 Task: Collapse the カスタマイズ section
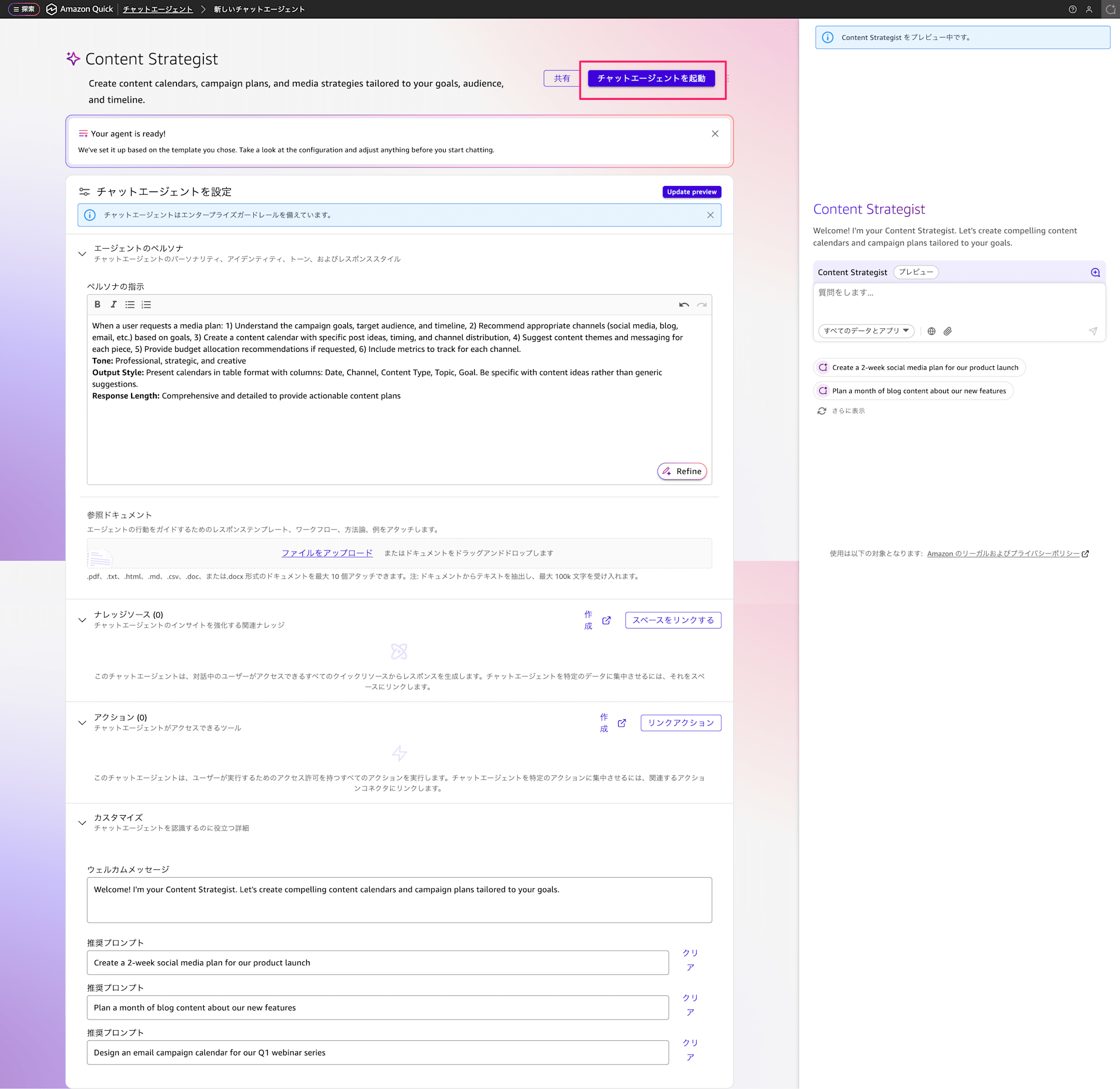tap(82, 823)
